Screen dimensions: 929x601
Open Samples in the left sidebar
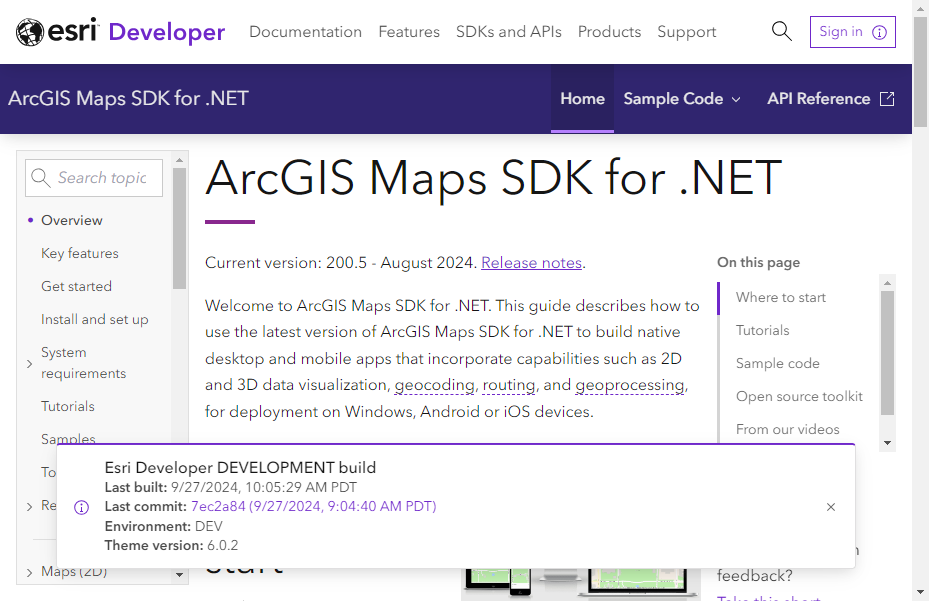68,439
